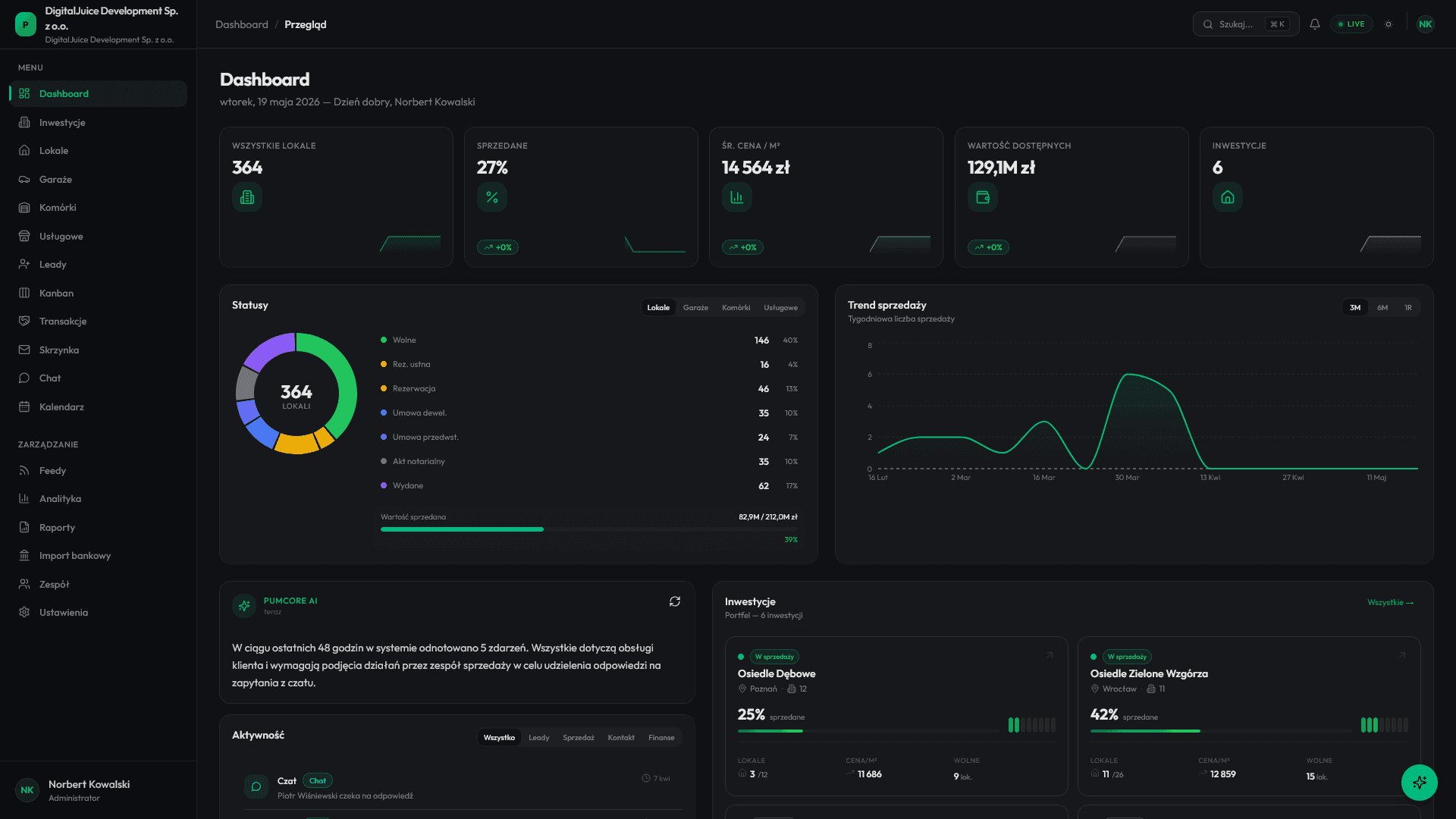
Task: Open Norbert Kowalski profile at sidebar bottom
Action: [x=98, y=790]
